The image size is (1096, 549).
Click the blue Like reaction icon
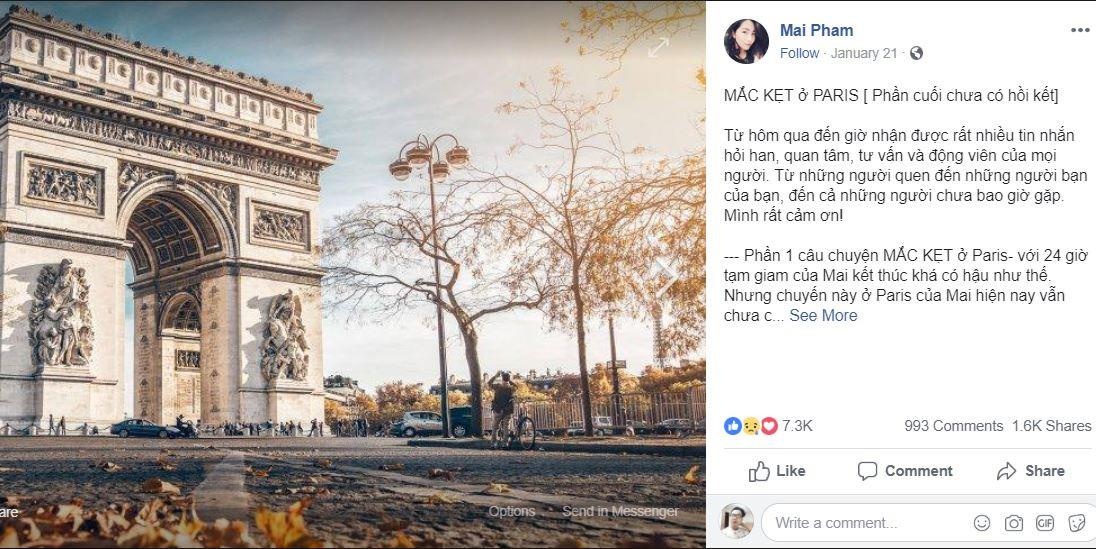[733, 425]
